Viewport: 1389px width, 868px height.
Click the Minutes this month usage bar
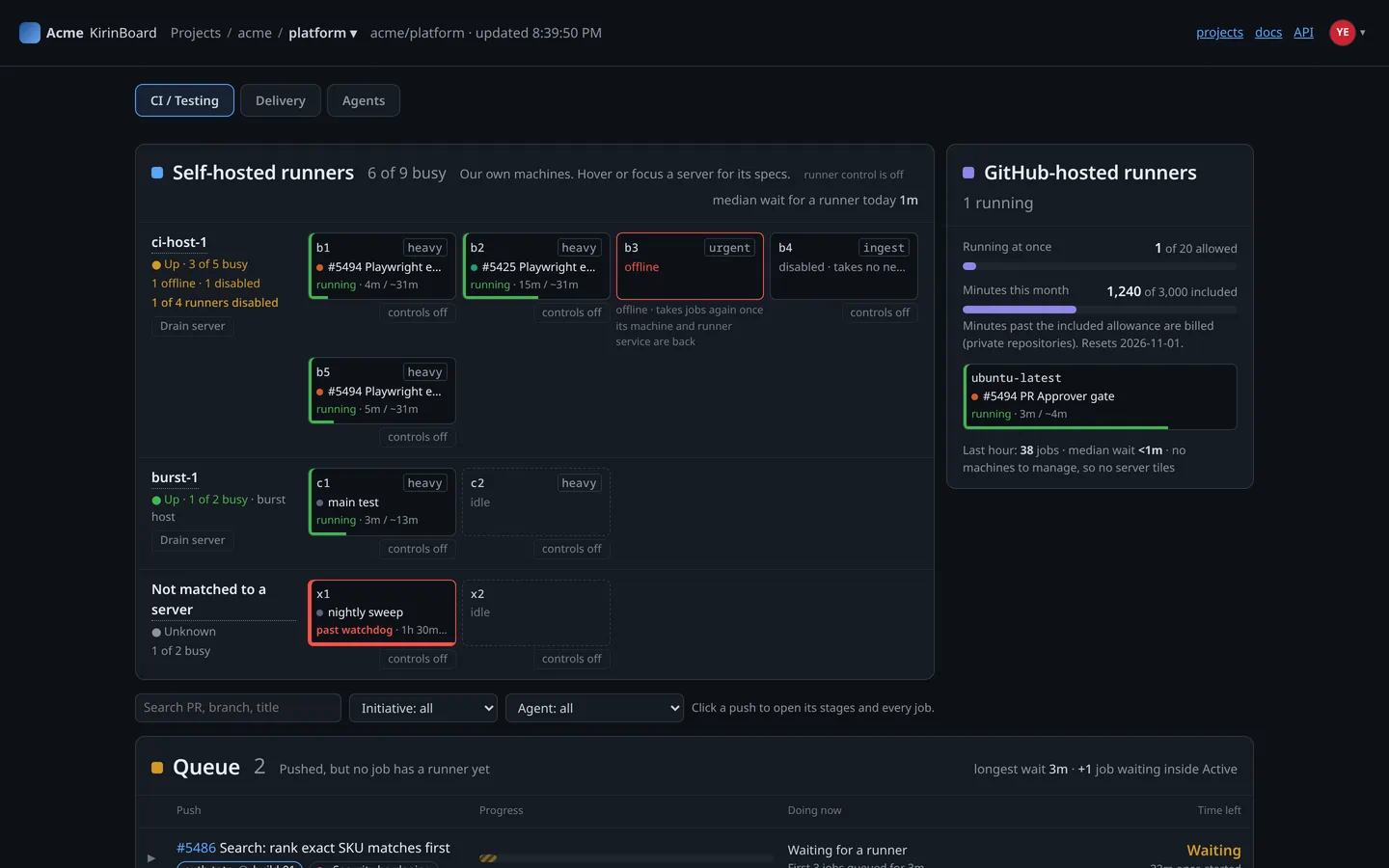point(1100,310)
